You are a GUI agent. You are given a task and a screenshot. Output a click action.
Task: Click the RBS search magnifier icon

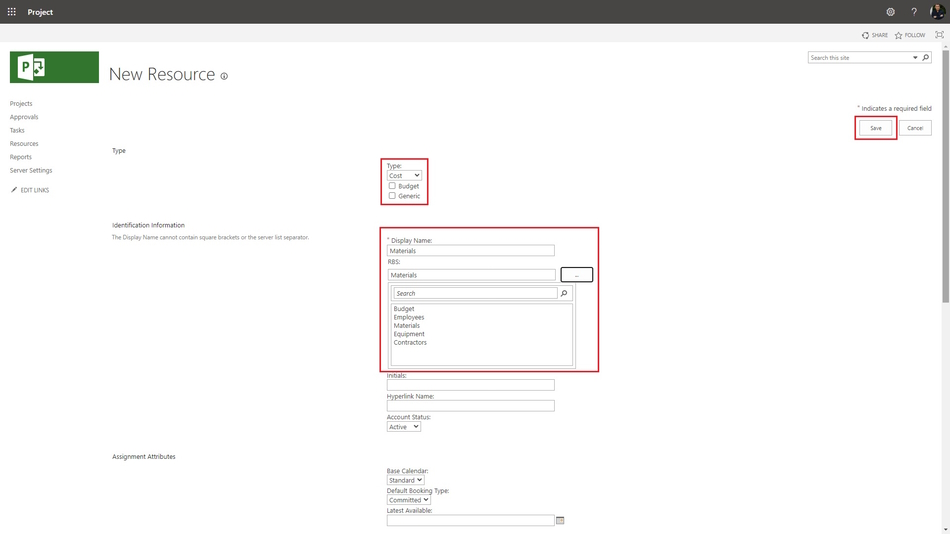pyautogui.click(x=564, y=293)
